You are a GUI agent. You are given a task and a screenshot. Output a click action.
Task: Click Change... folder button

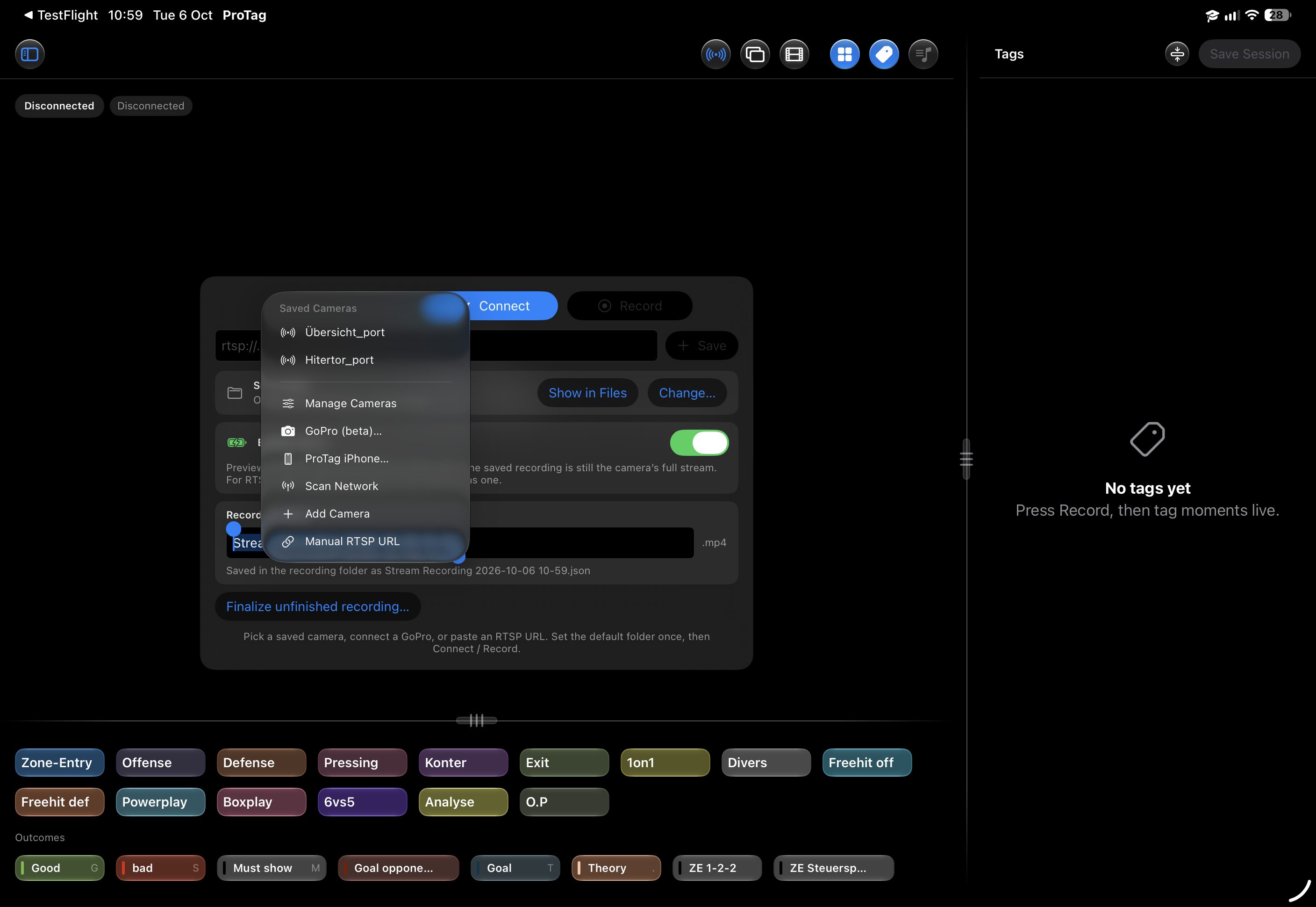tap(687, 393)
